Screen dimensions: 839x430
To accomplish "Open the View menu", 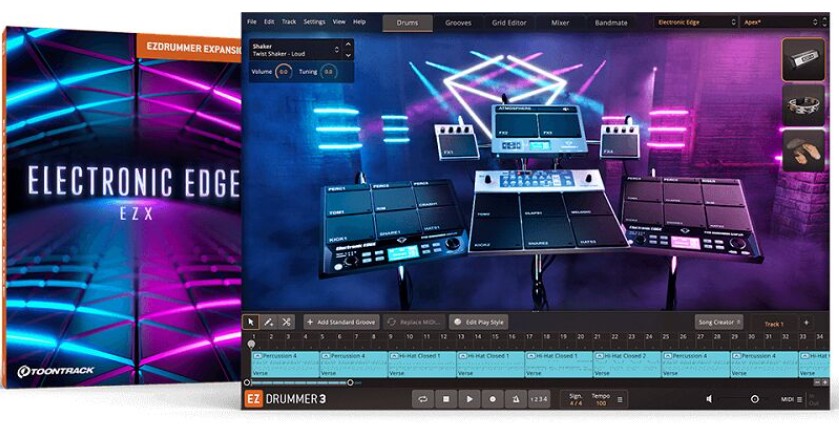I will point(339,22).
